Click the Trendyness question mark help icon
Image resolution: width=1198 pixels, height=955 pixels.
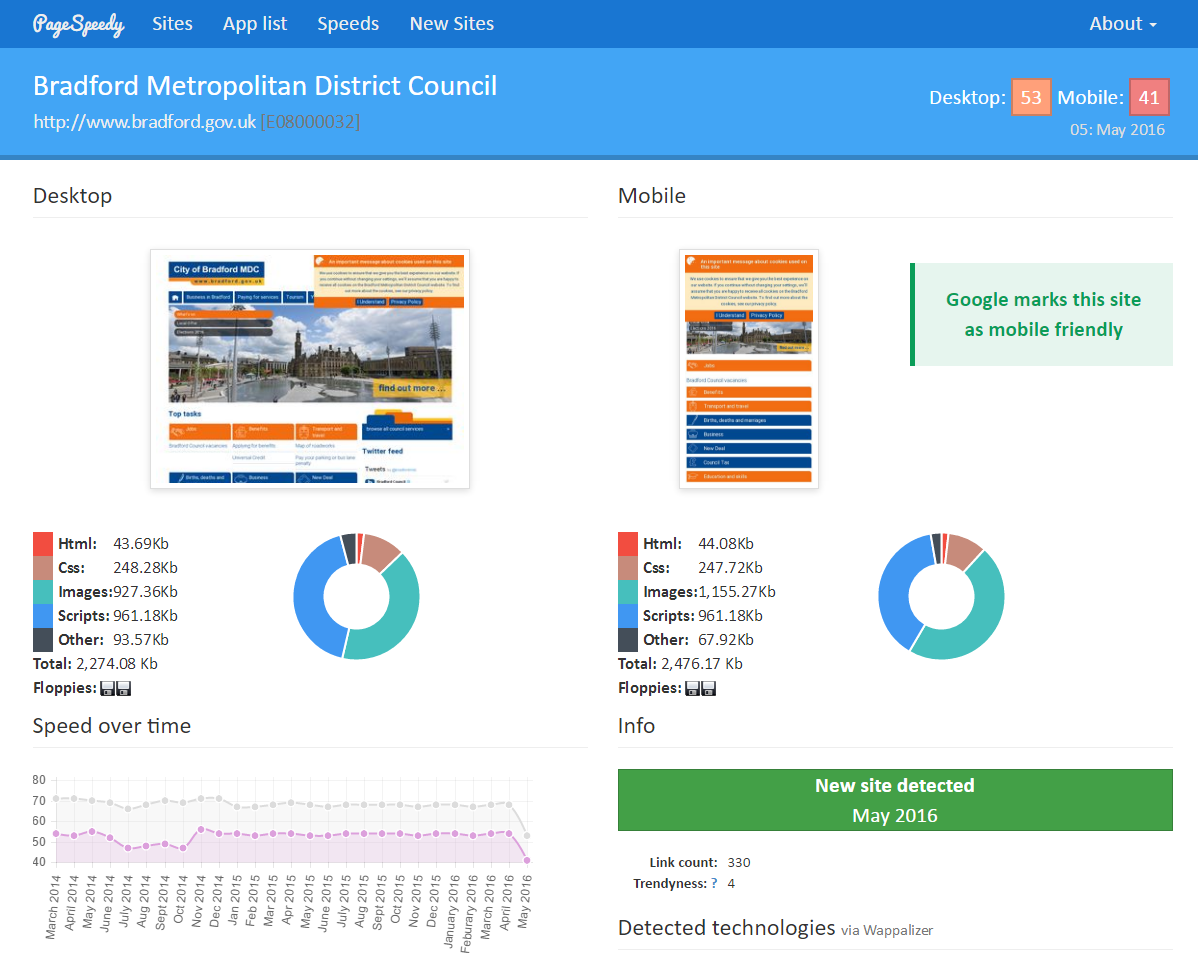(x=714, y=884)
